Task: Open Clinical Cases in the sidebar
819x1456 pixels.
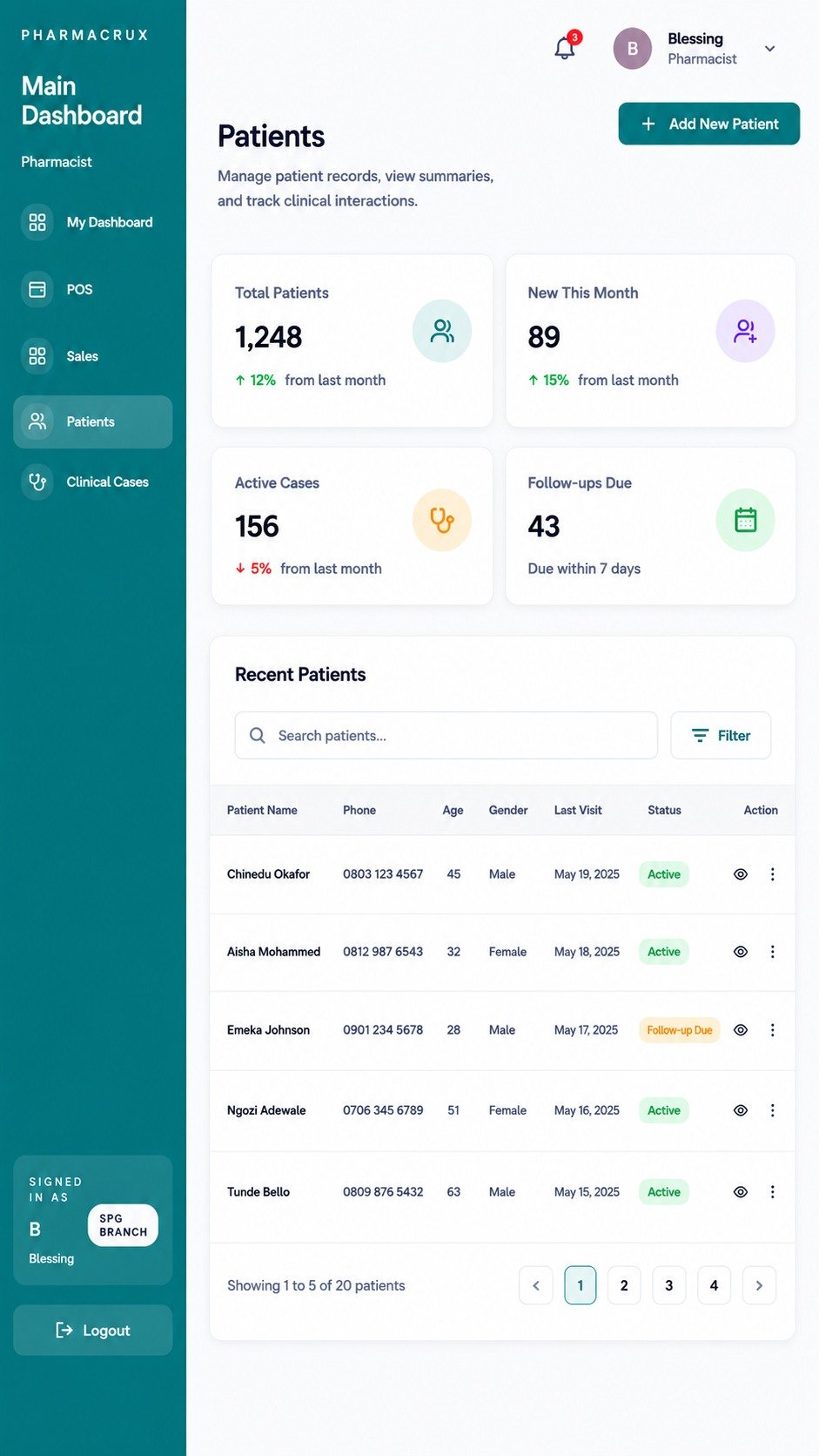Action: [x=93, y=482]
